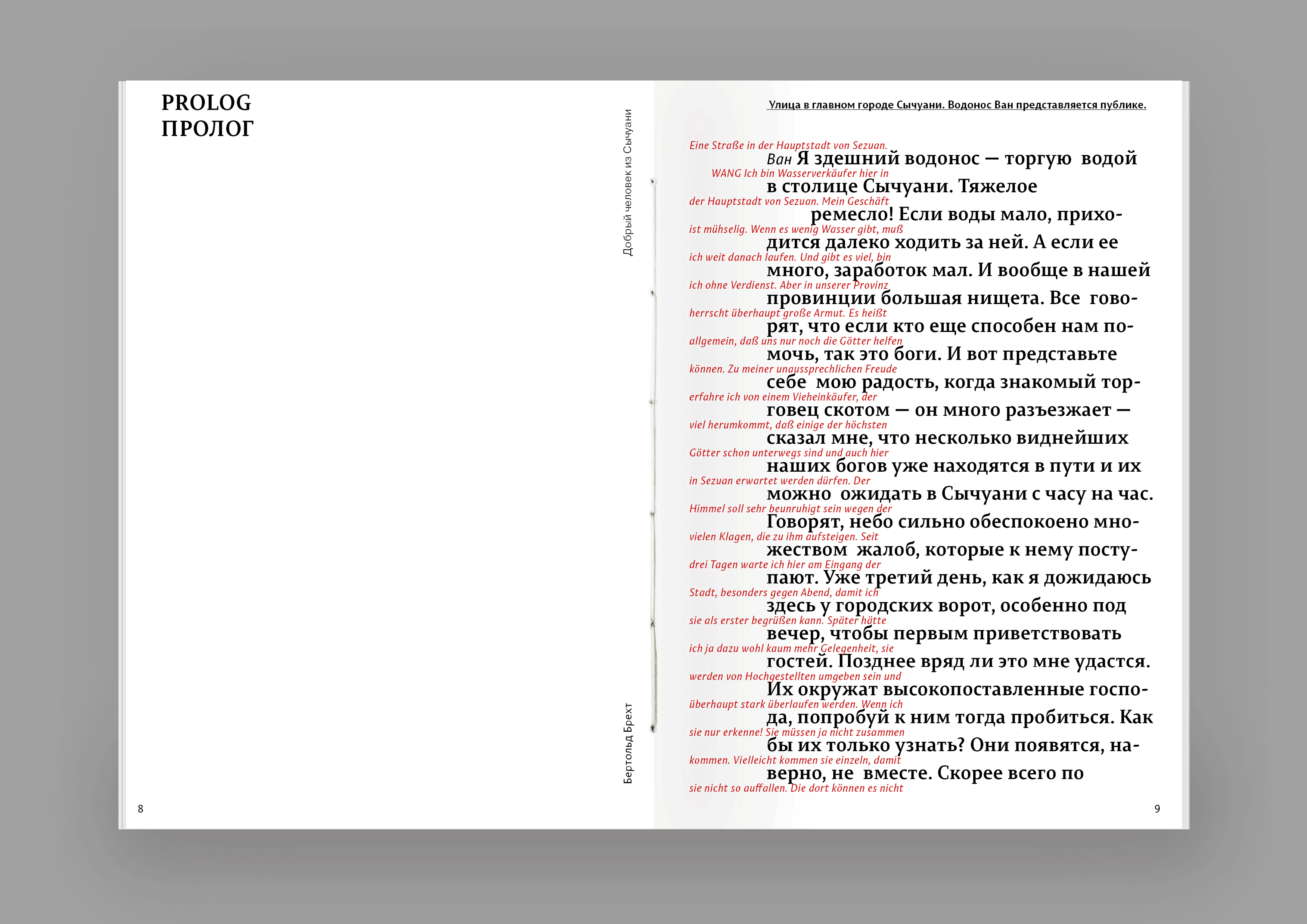
Task: Click the line говец скотом — он много разъезжает
Action: coord(949,410)
